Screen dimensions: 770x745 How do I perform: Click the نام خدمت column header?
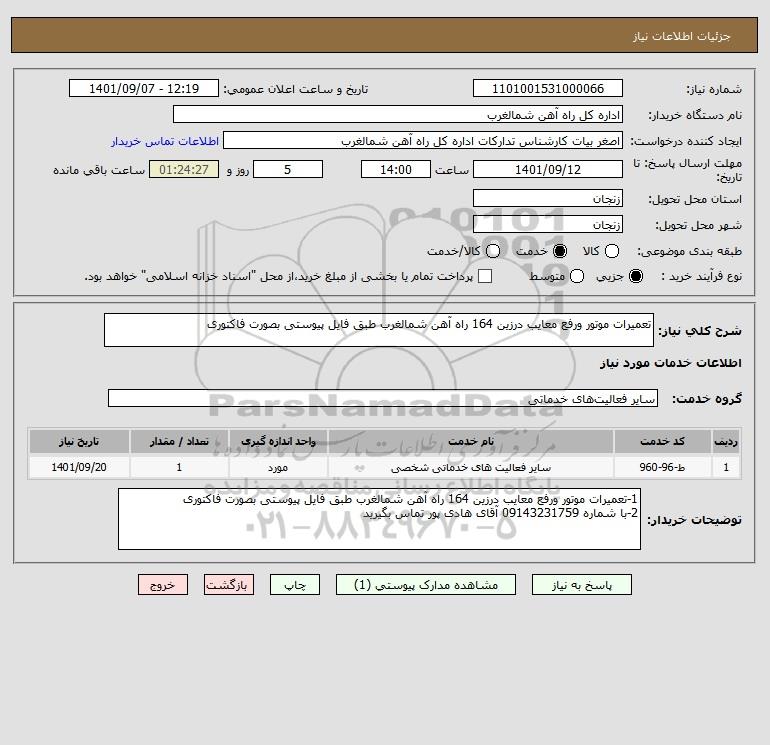coord(470,441)
